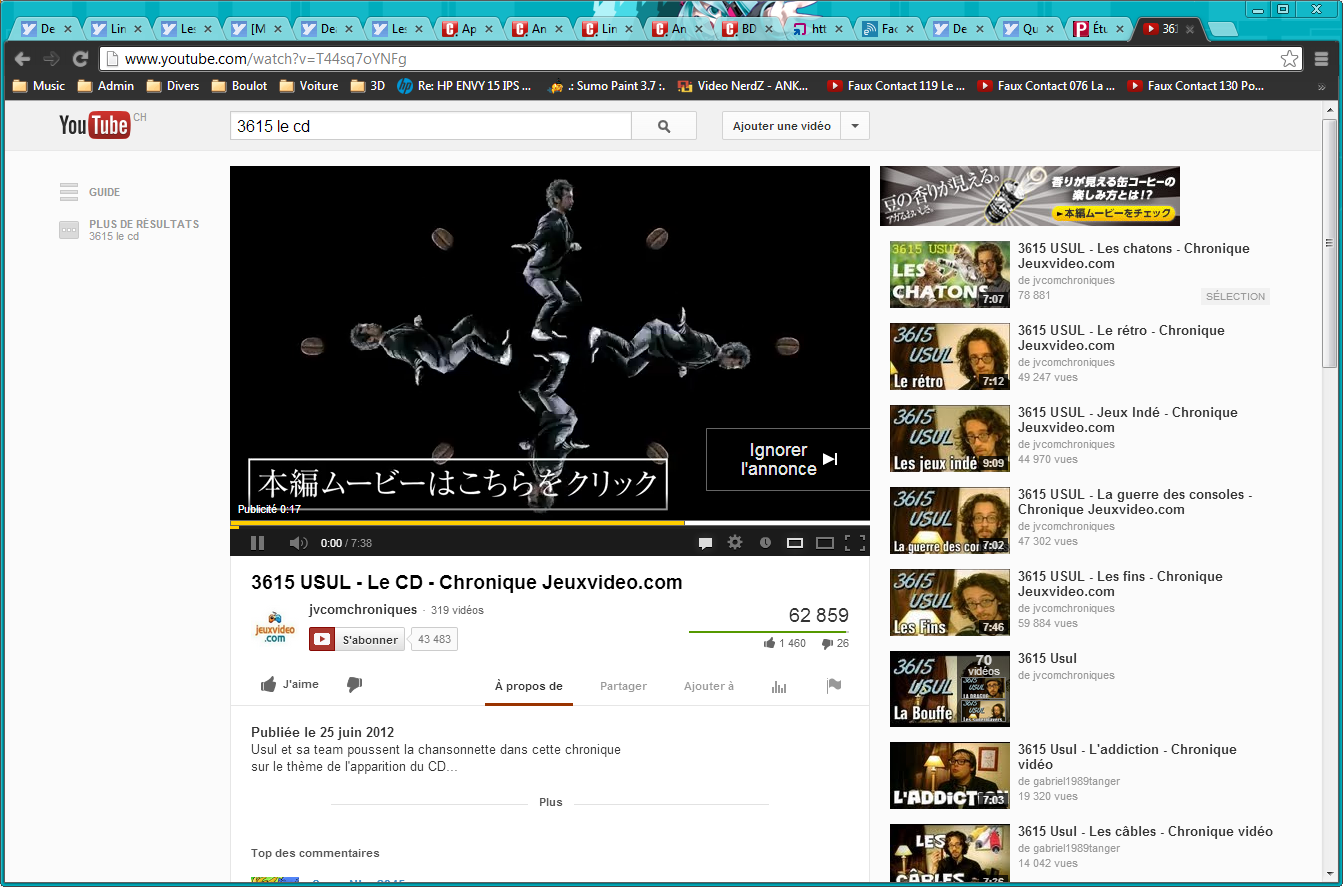Screen dimensions: 1343x887
Task: Open video statistics bar chart icon
Action: tap(779, 686)
